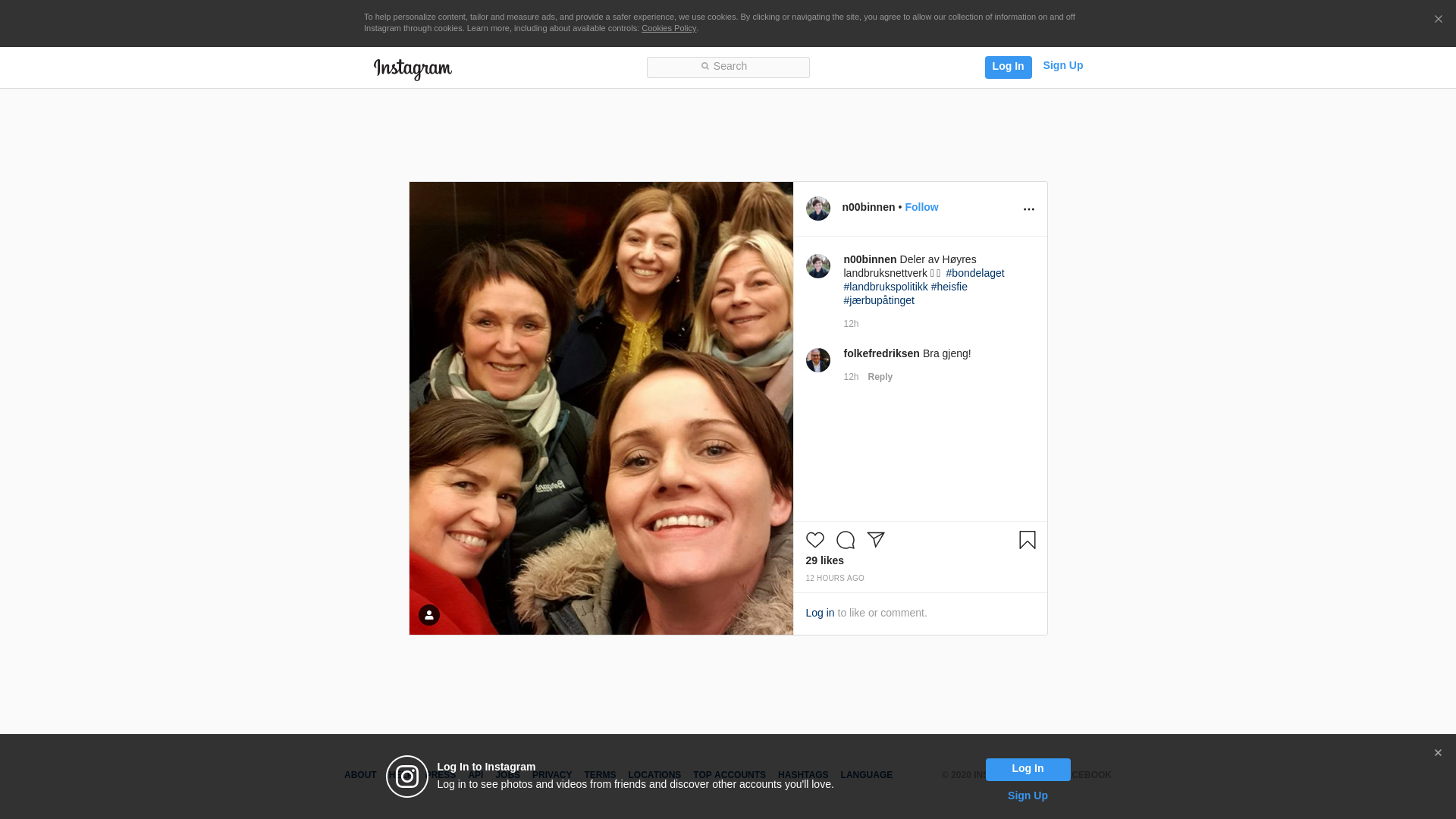
Task: Click the Search input field
Action: [728, 67]
